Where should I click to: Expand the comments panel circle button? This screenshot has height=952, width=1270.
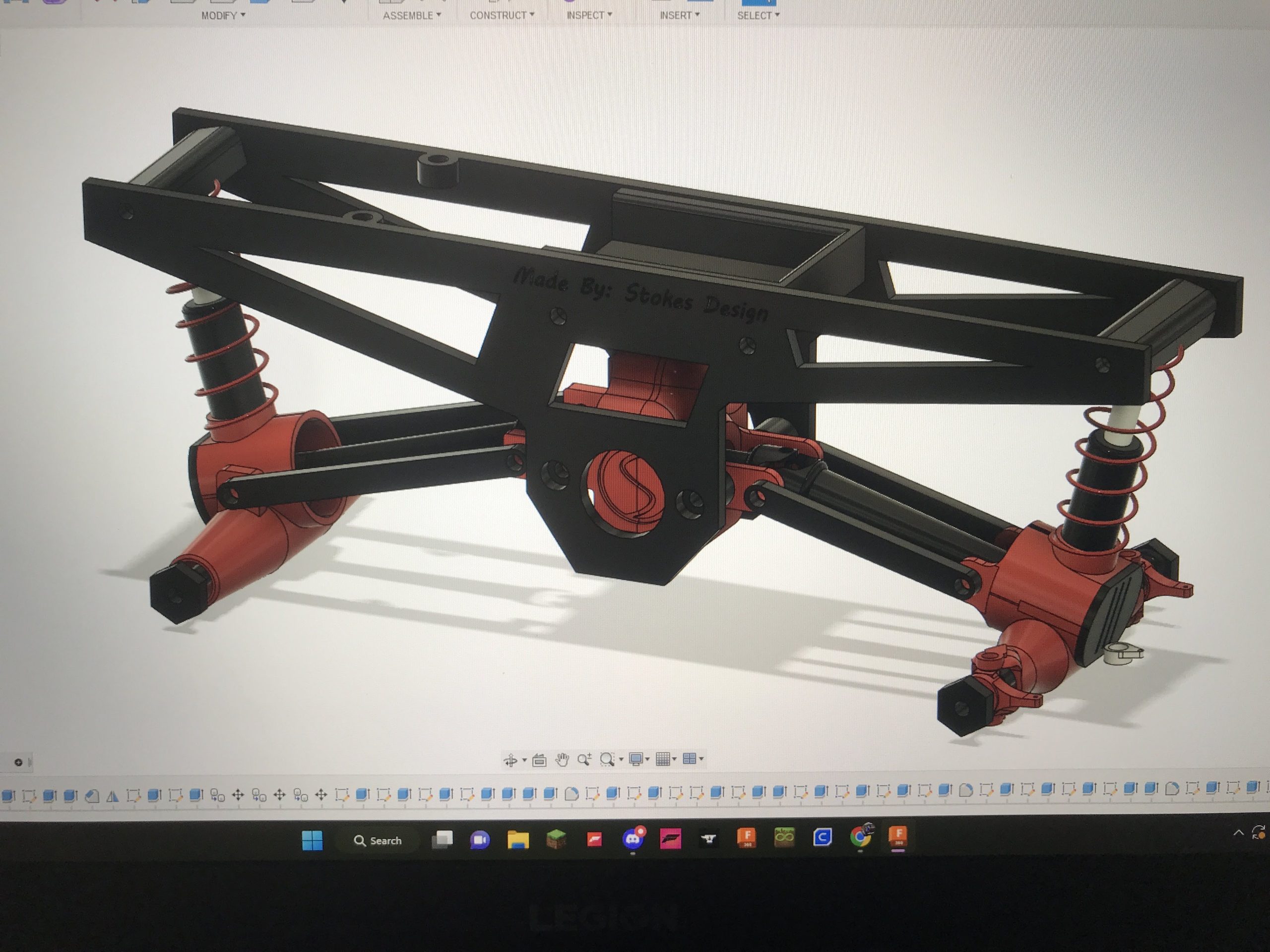18,763
